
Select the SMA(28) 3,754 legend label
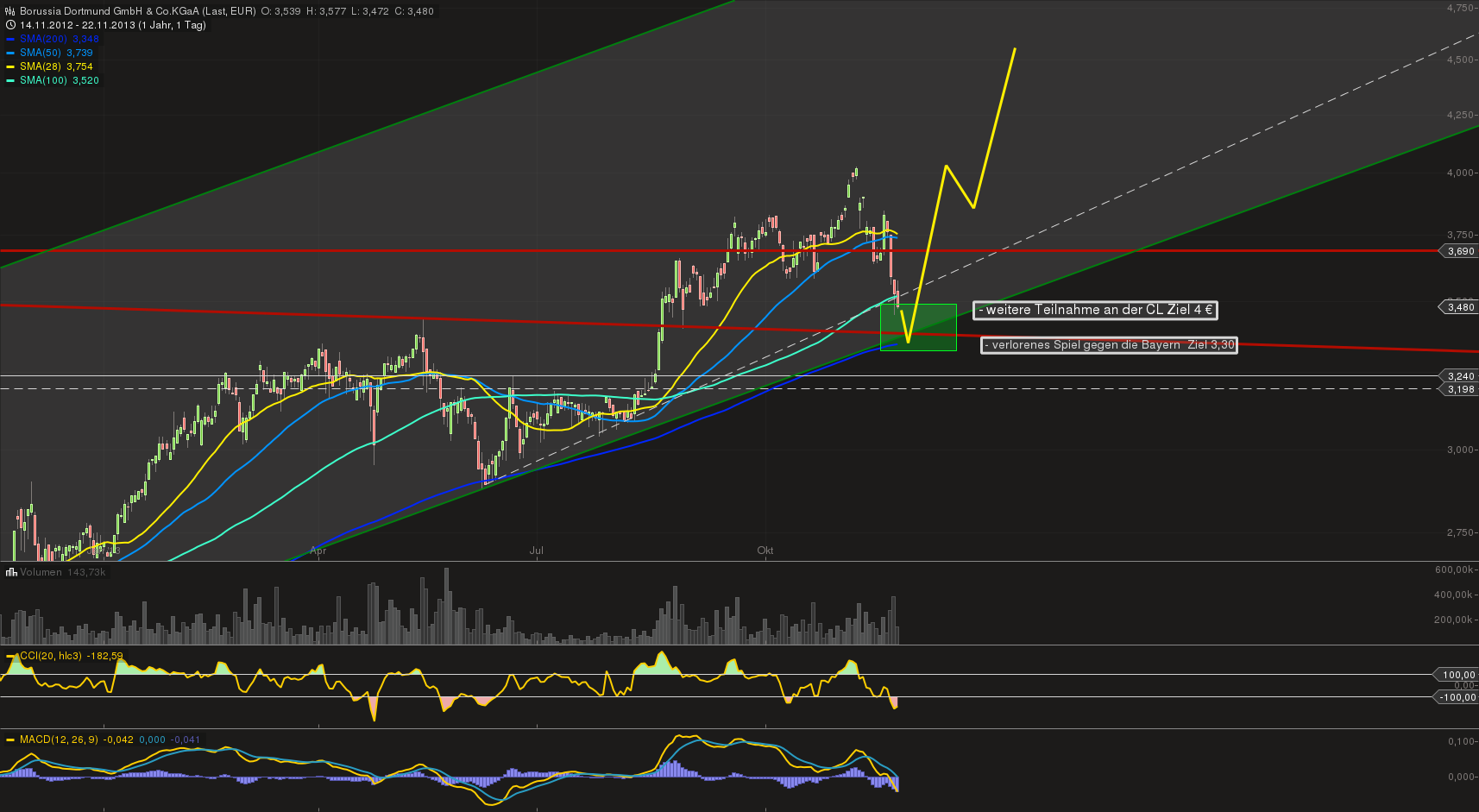(56, 66)
